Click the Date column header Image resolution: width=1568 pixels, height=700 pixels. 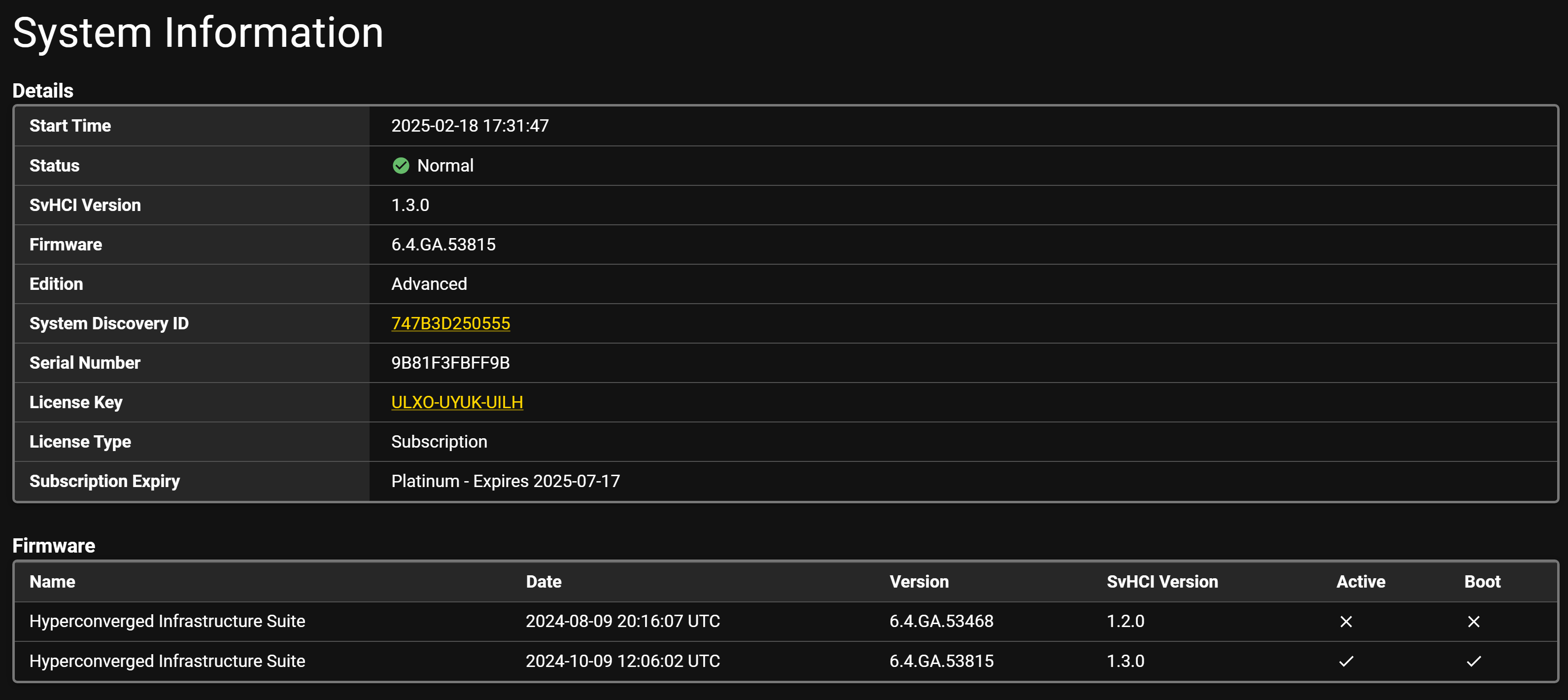coord(544,582)
